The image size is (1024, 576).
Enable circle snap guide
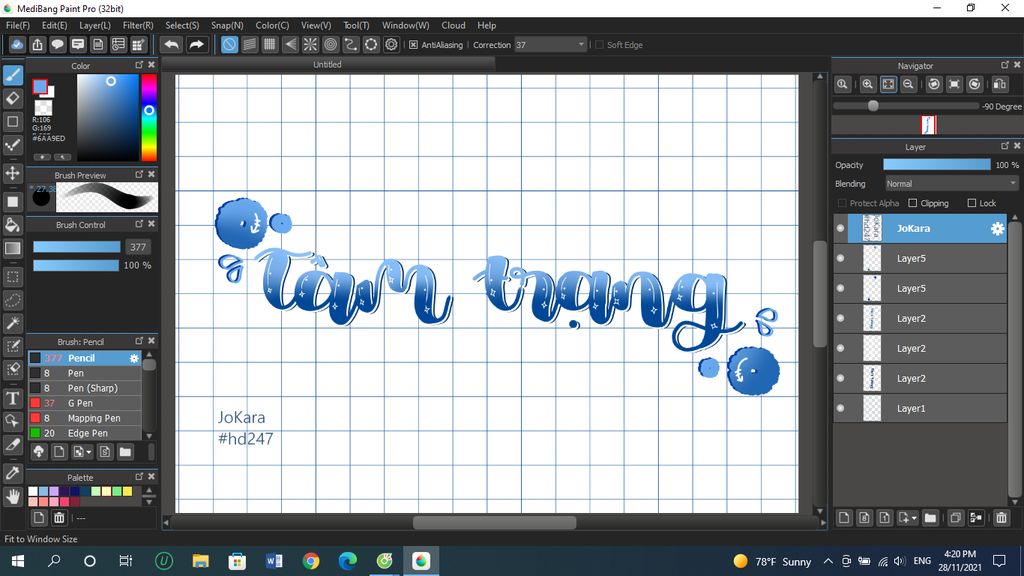tap(330, 44)
